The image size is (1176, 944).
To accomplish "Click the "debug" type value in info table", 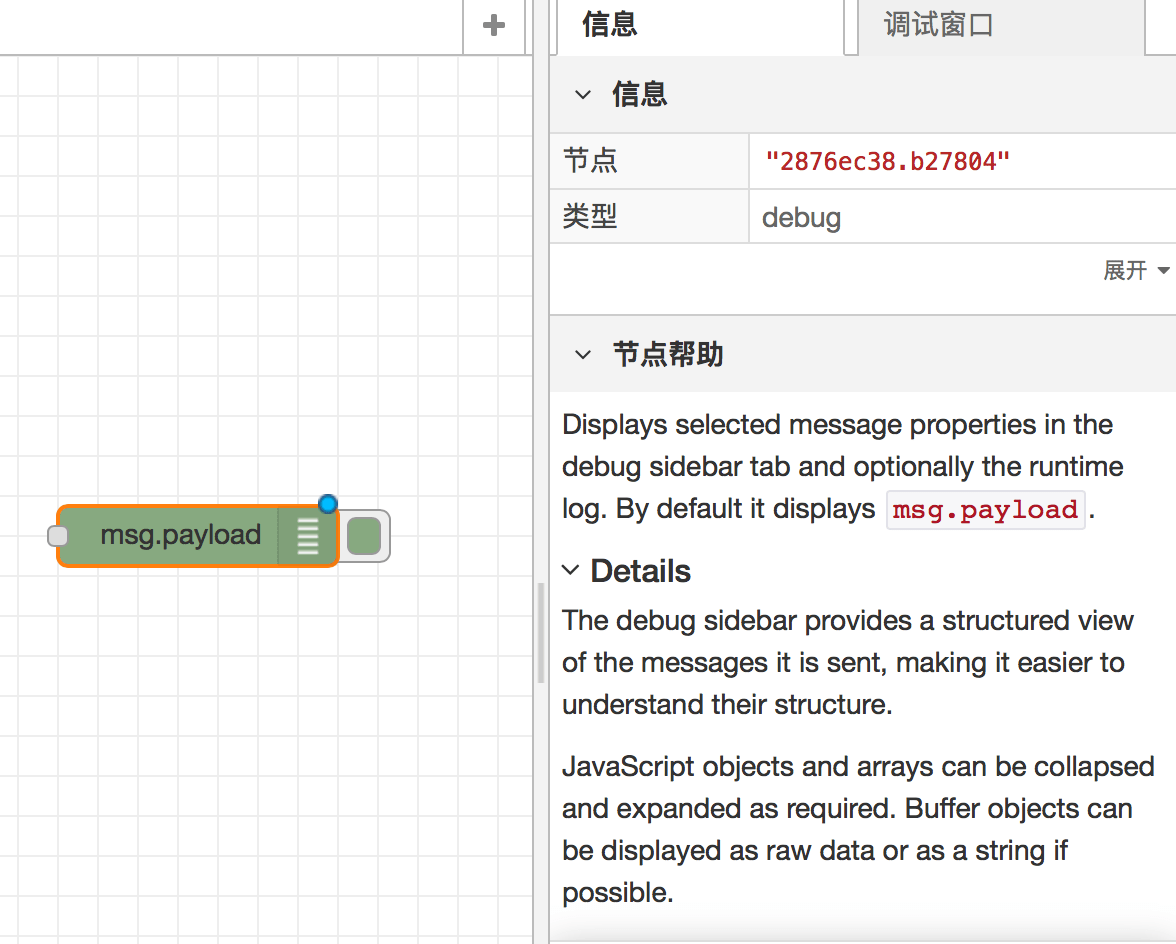I will [801, 217].
